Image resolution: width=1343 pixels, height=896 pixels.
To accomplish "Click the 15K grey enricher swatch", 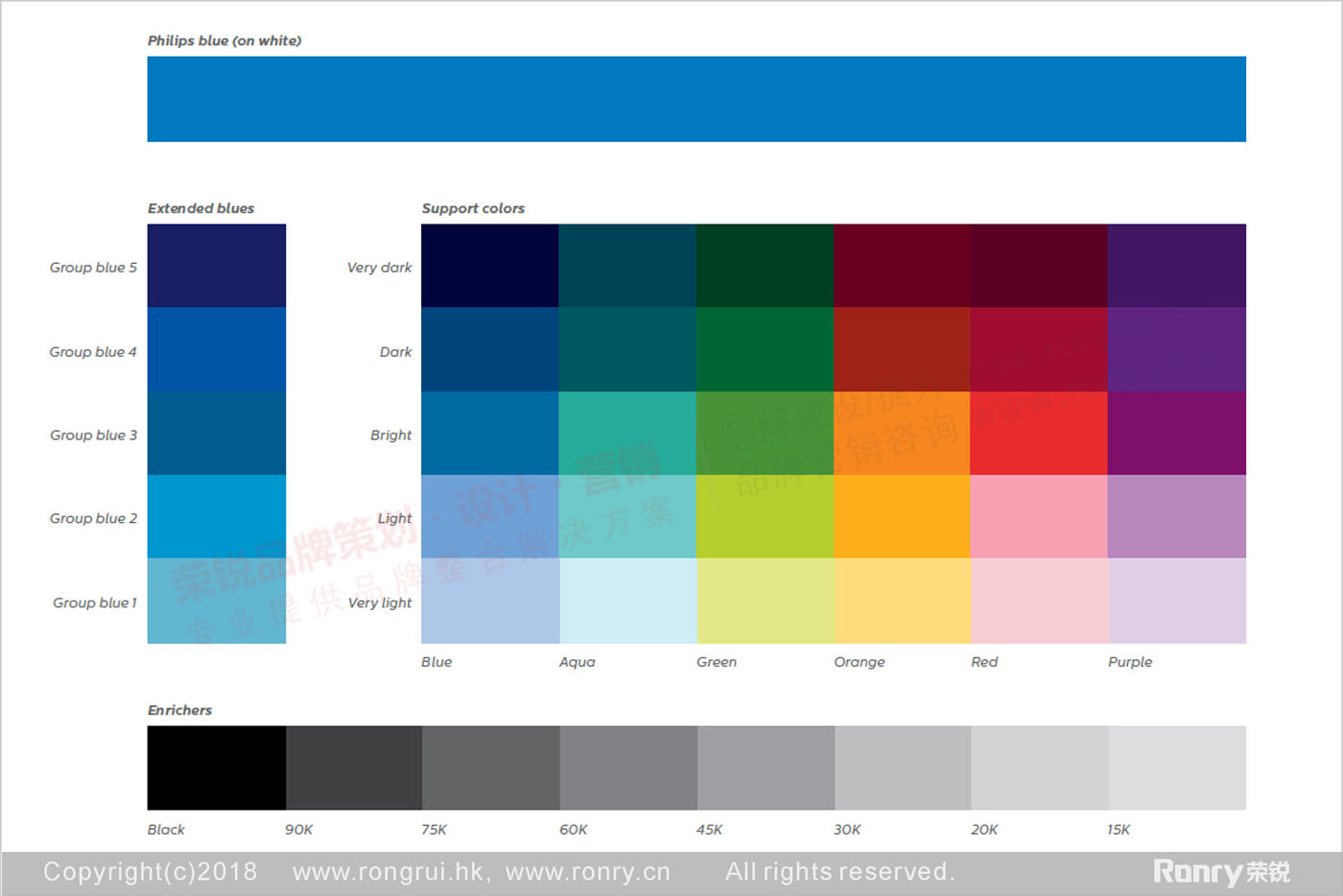I will [x=1177, y=767].
